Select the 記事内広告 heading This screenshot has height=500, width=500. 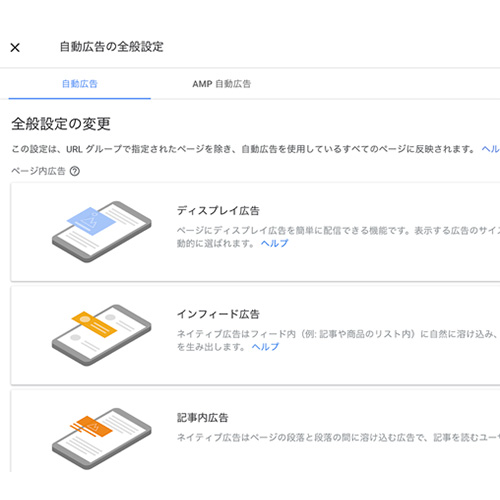[202, 418]
